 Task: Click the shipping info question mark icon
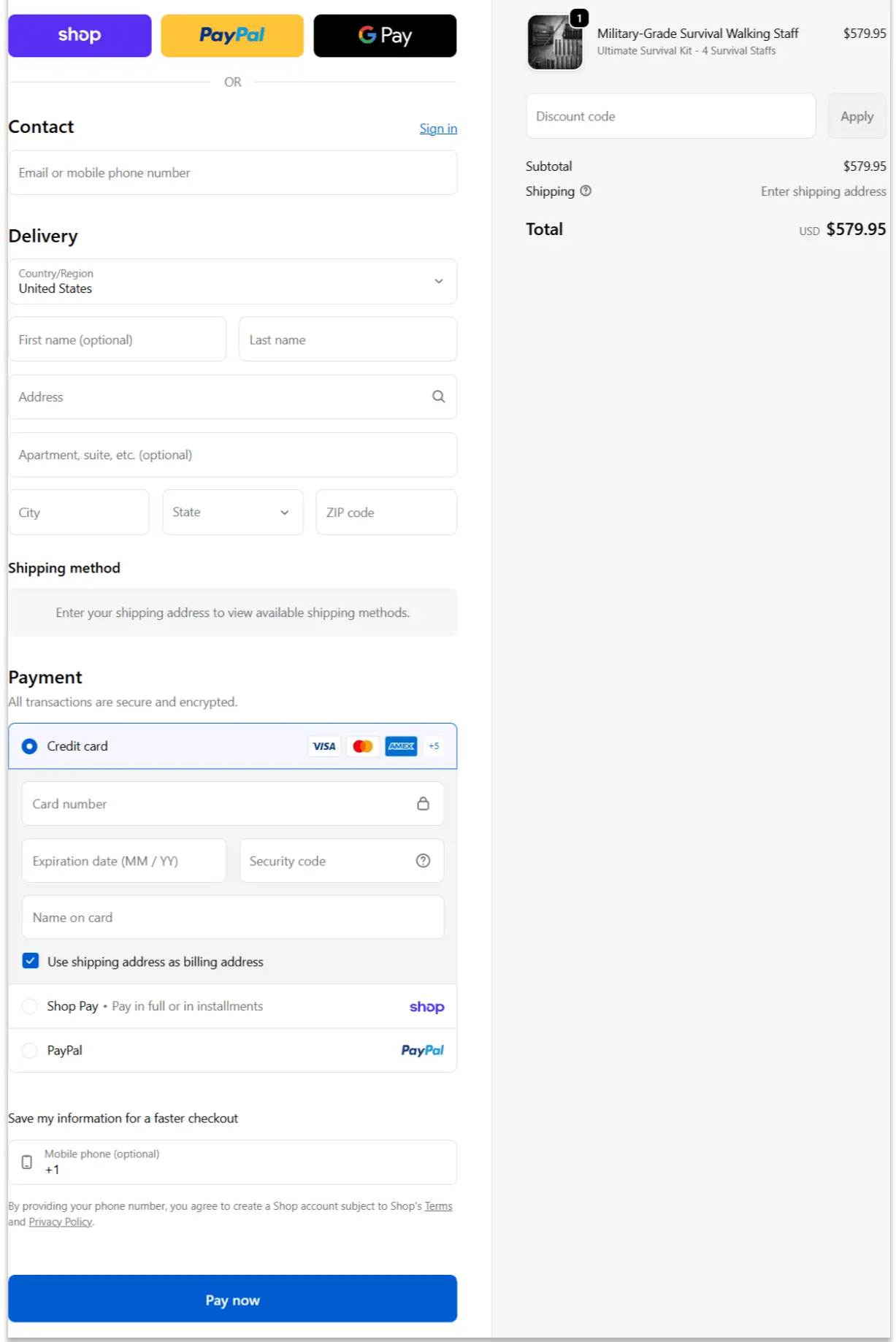(x=586, y=191)
